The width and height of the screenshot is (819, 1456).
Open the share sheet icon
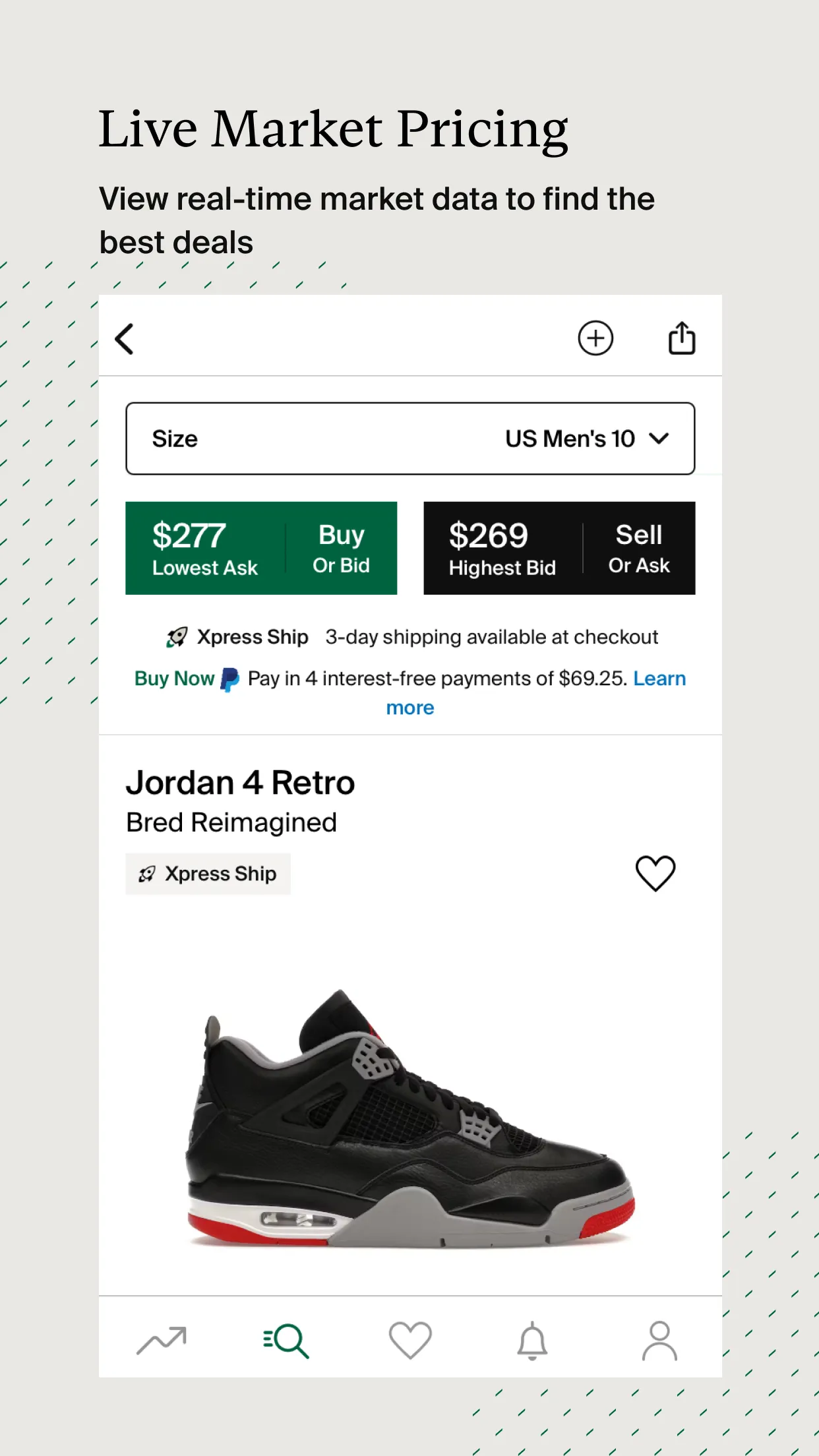point(681,338)
